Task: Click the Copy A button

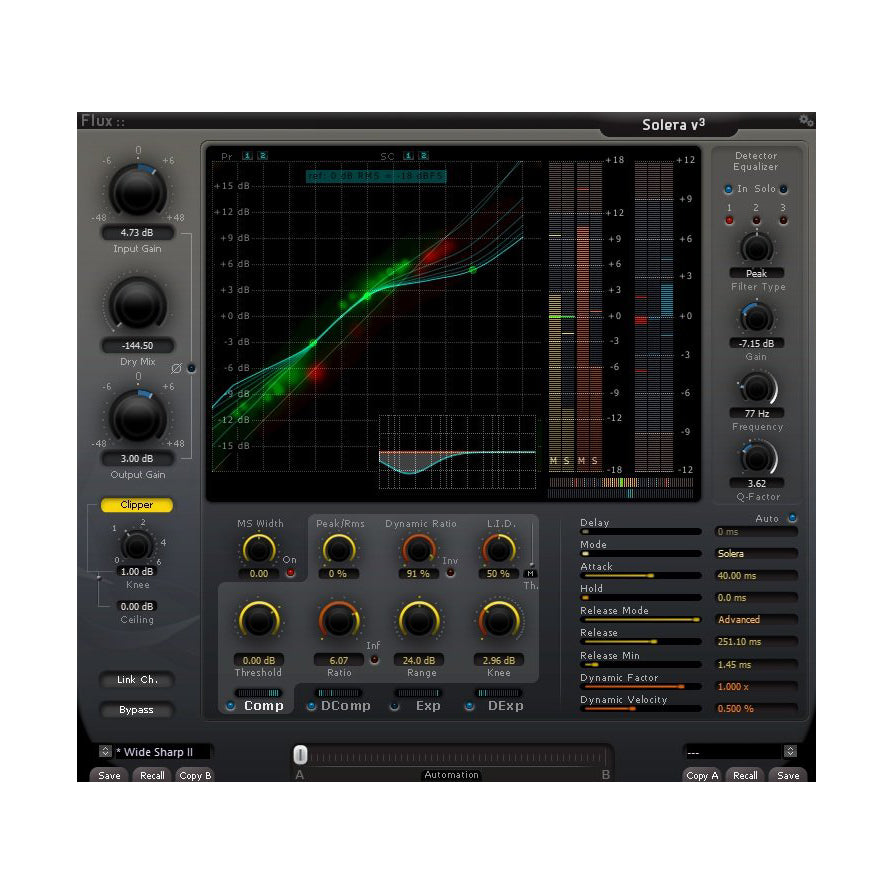Action: click(x=702, y=775)
